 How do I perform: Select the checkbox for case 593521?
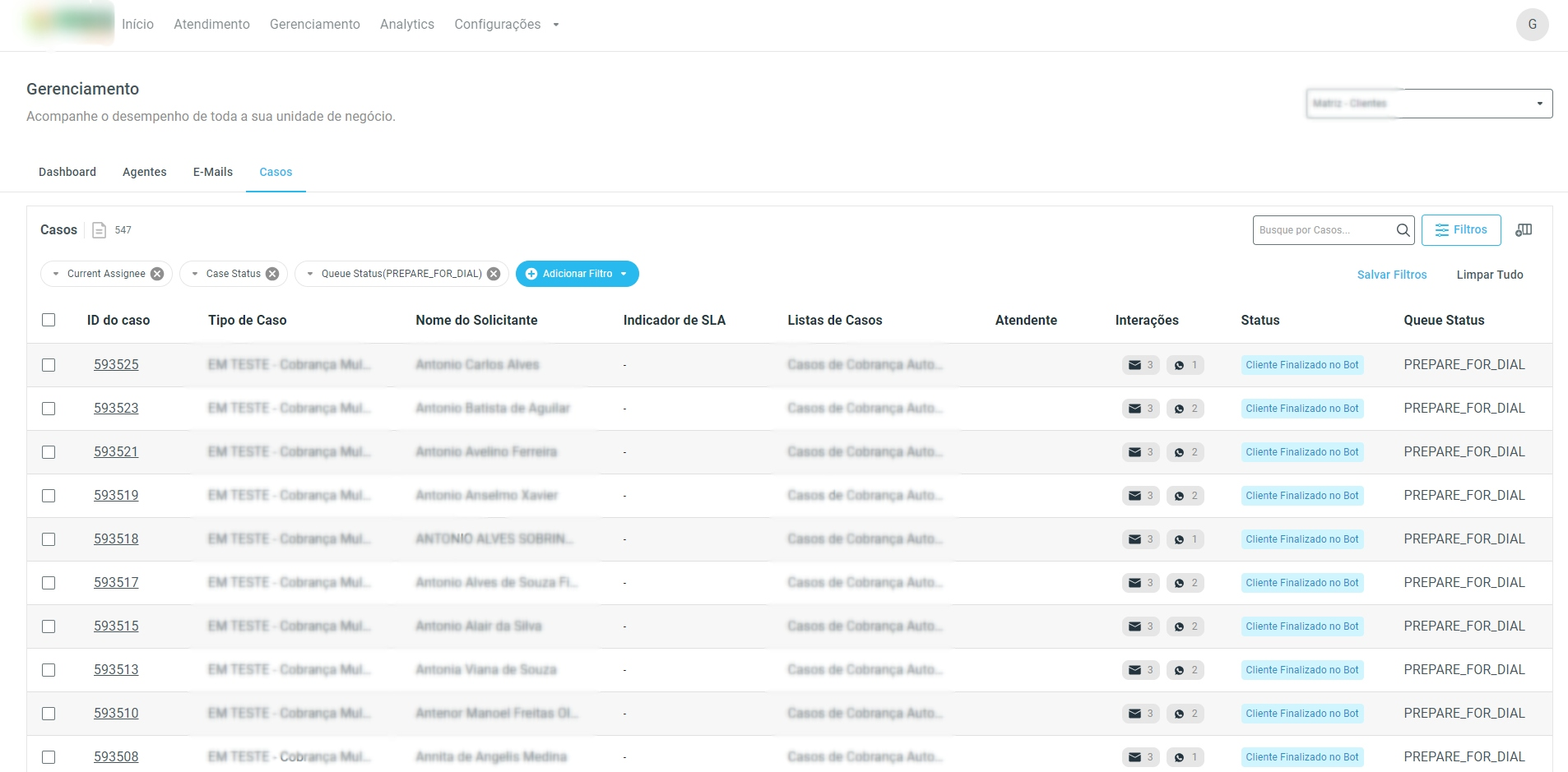49,452
